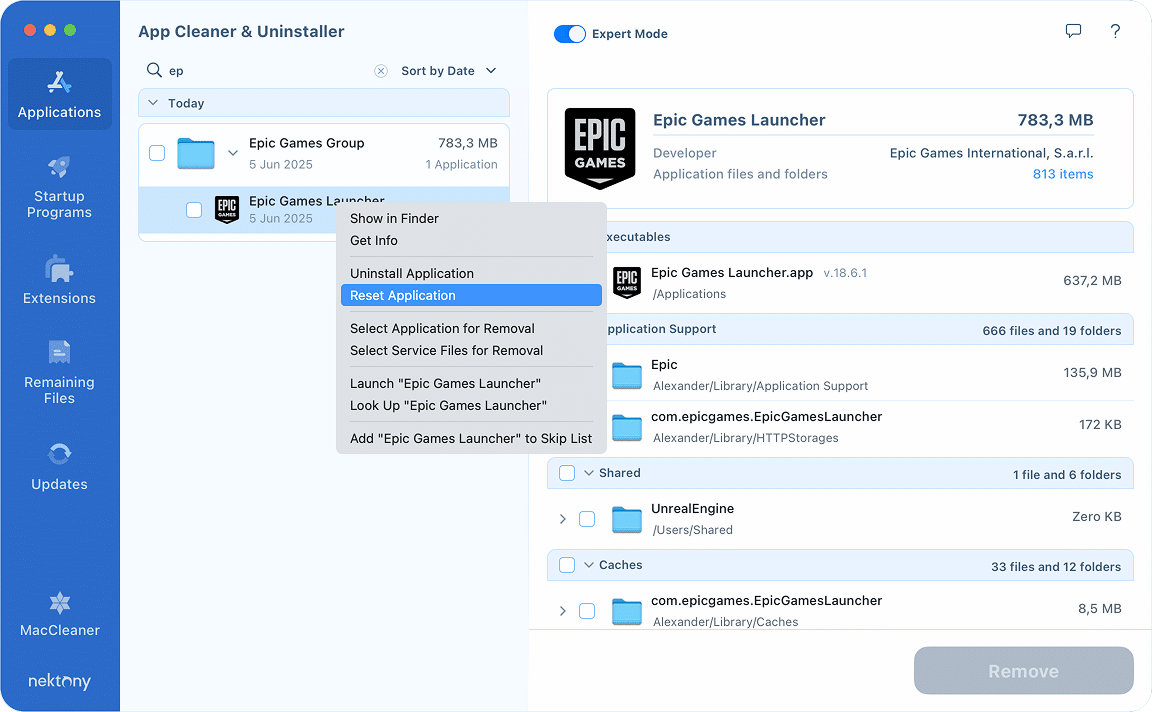Collapse the Today group
Viewport: 1152px width, 712px height.
click(x=153, y=103)
